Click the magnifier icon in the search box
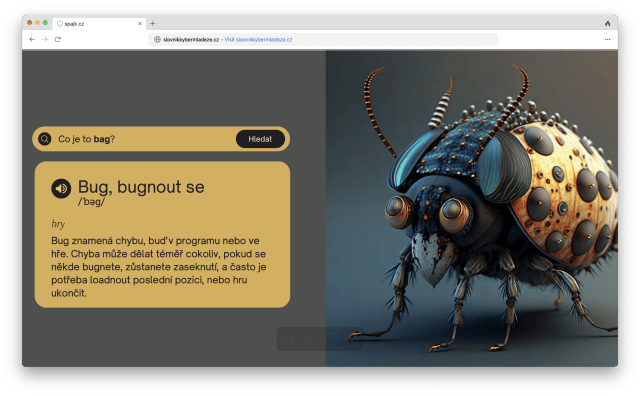 tap(45, 139)
